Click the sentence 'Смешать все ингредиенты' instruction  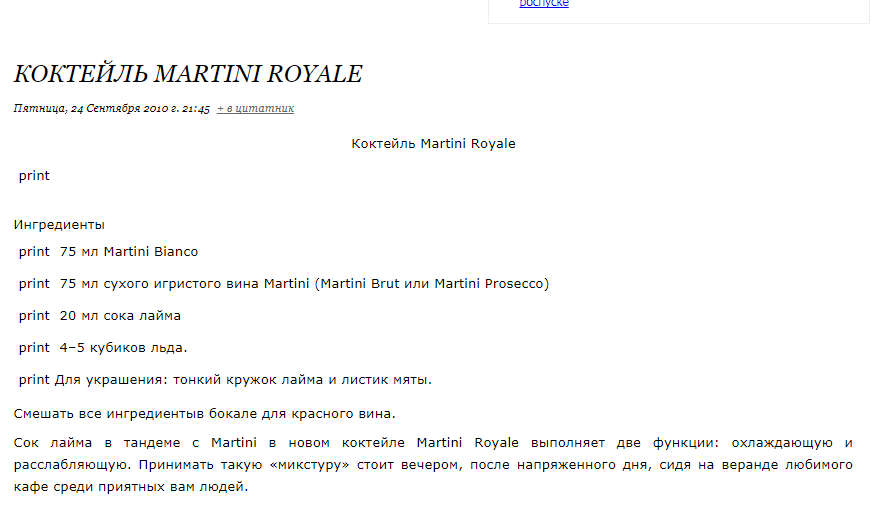coord(205,413)
